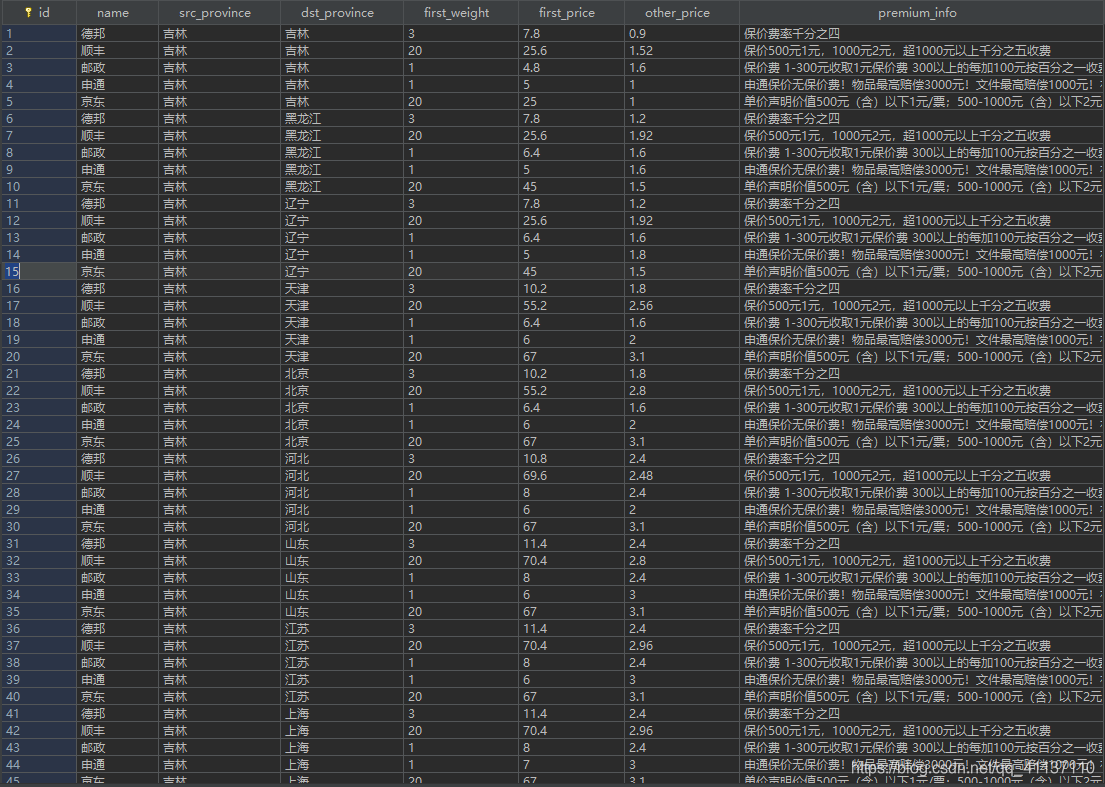Click other_price cell with value 0.9
This screenshot has width=1105, height=787.
(681, 34)
